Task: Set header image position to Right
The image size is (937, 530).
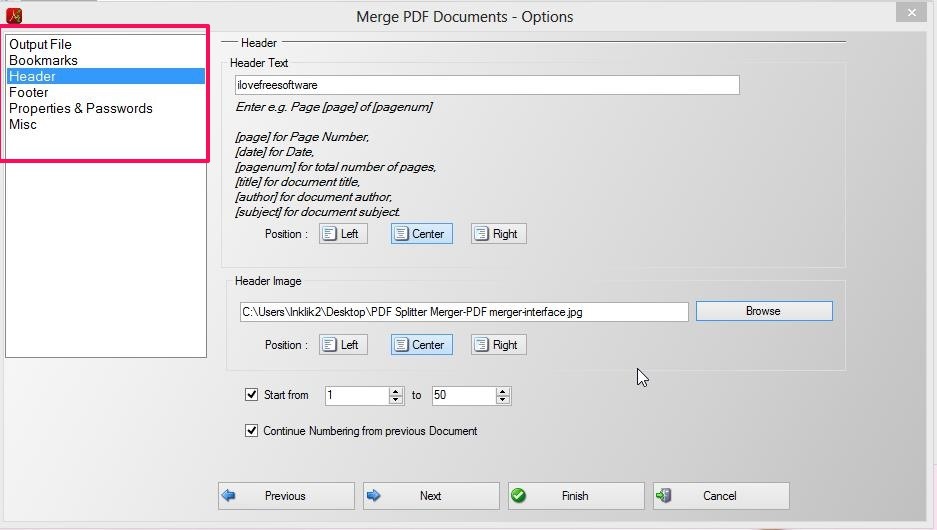Action: pos(498,345)
